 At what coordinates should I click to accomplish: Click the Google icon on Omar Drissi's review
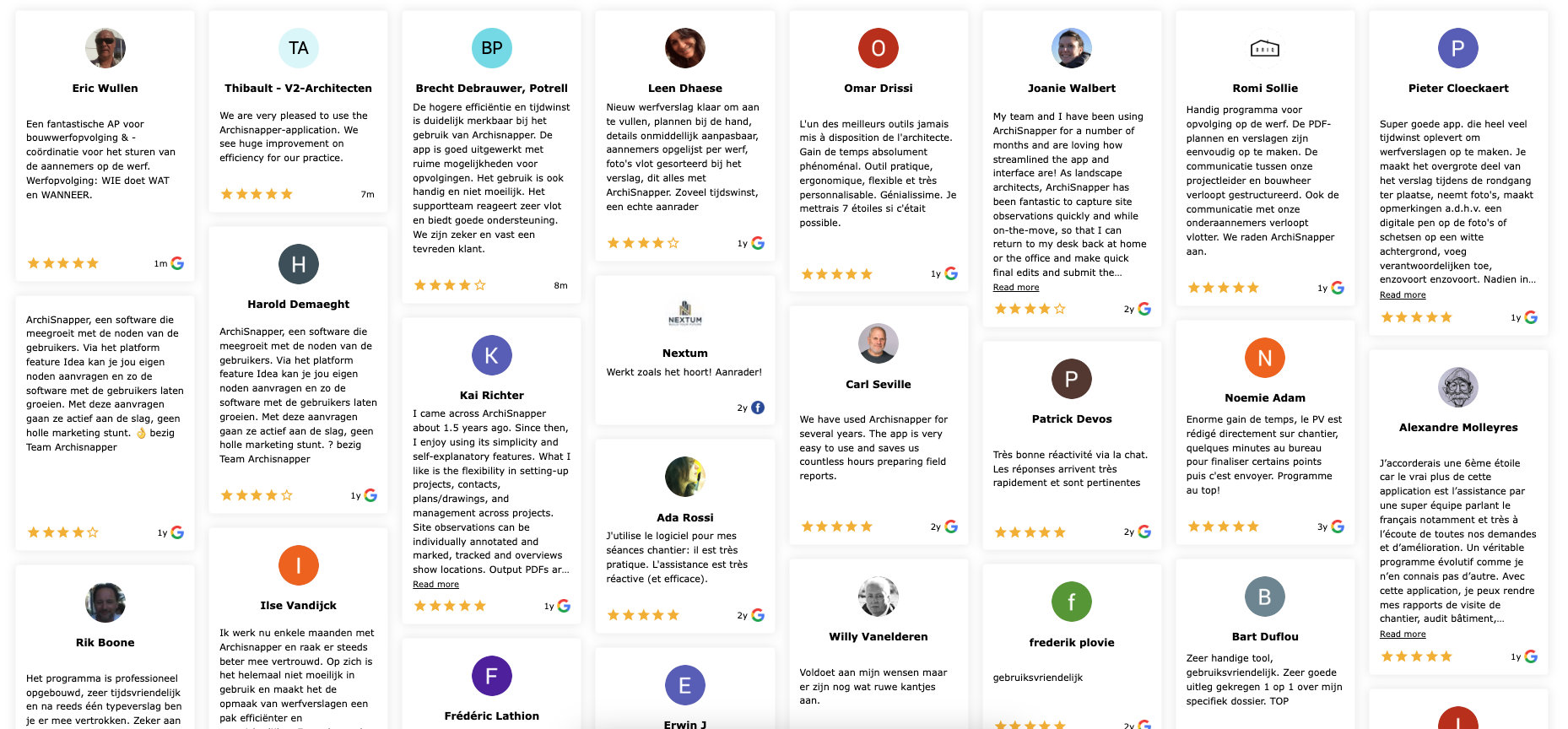click(x=951, y=273)
